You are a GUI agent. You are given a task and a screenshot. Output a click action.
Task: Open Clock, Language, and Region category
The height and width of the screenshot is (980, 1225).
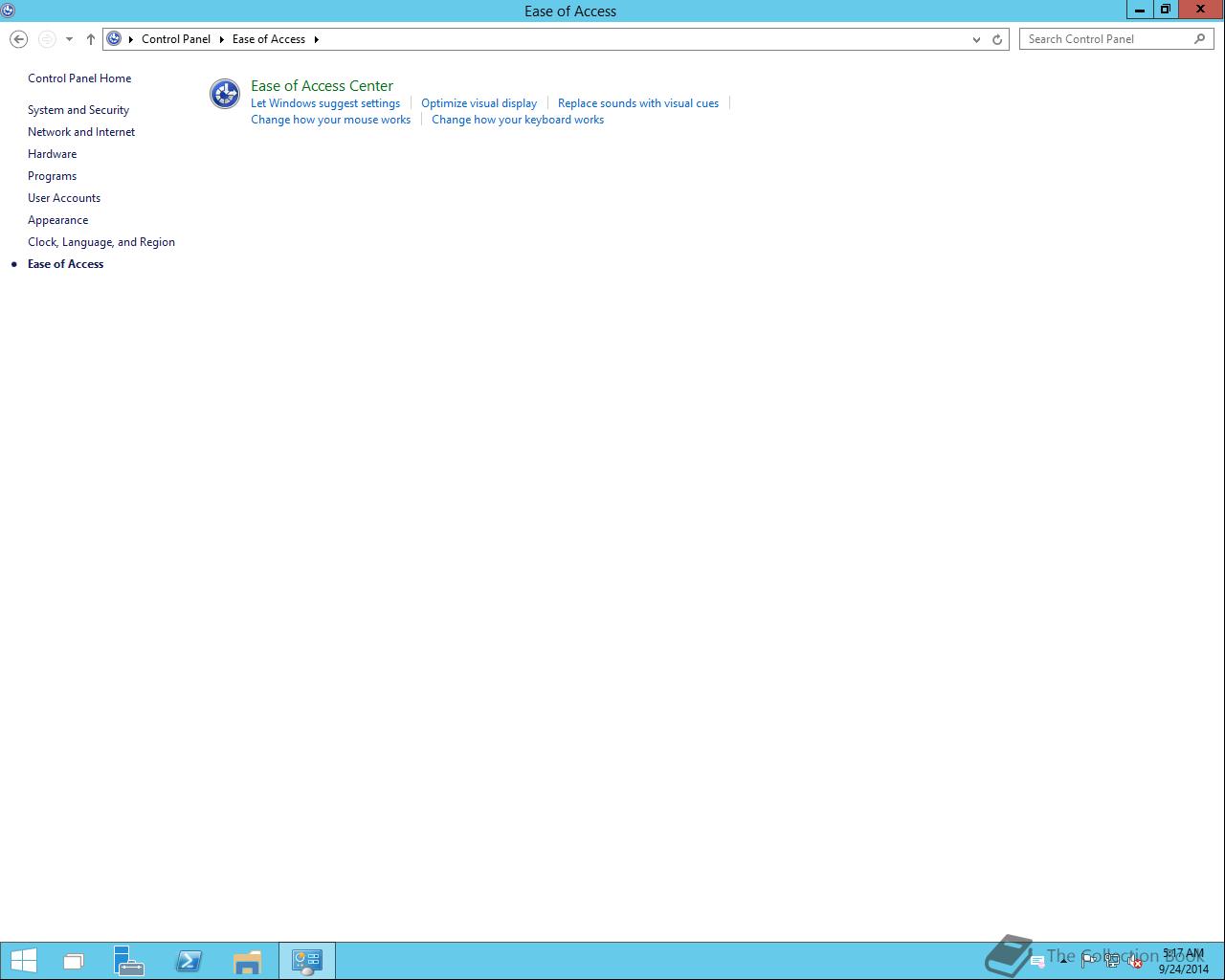point(101,242)
